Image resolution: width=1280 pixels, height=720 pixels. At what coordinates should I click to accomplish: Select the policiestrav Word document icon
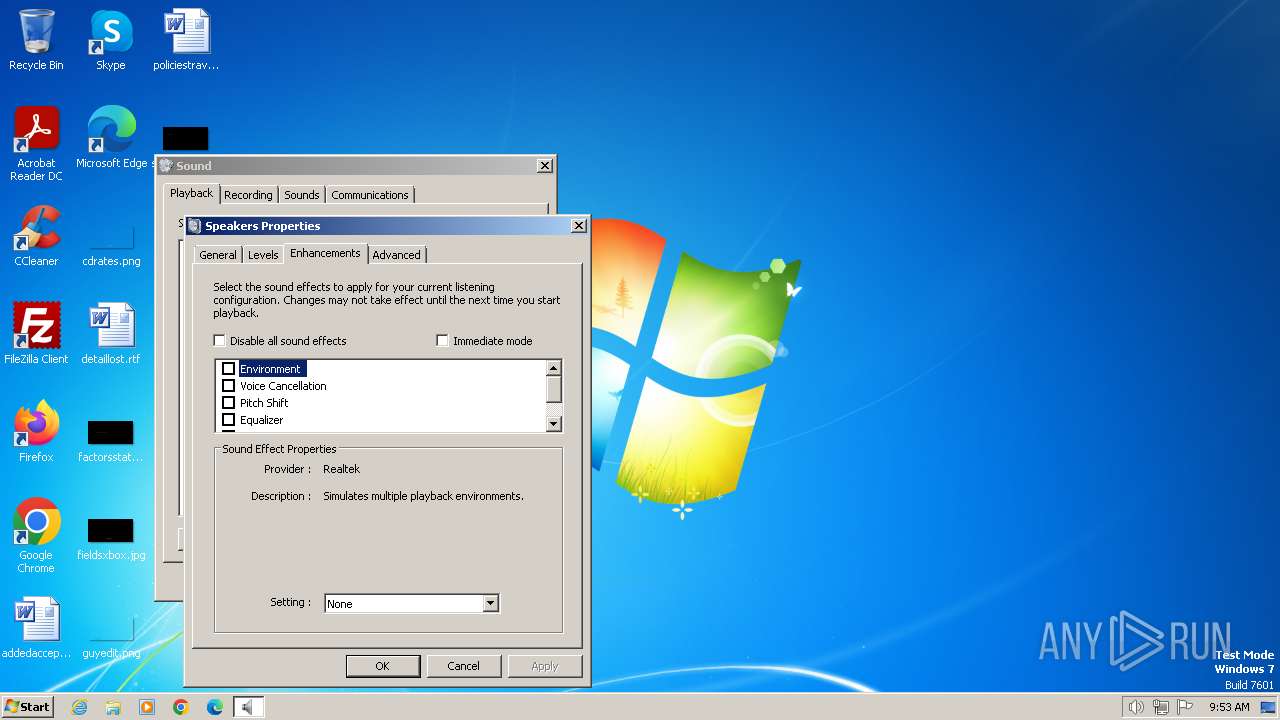click(x=186, y=40)
